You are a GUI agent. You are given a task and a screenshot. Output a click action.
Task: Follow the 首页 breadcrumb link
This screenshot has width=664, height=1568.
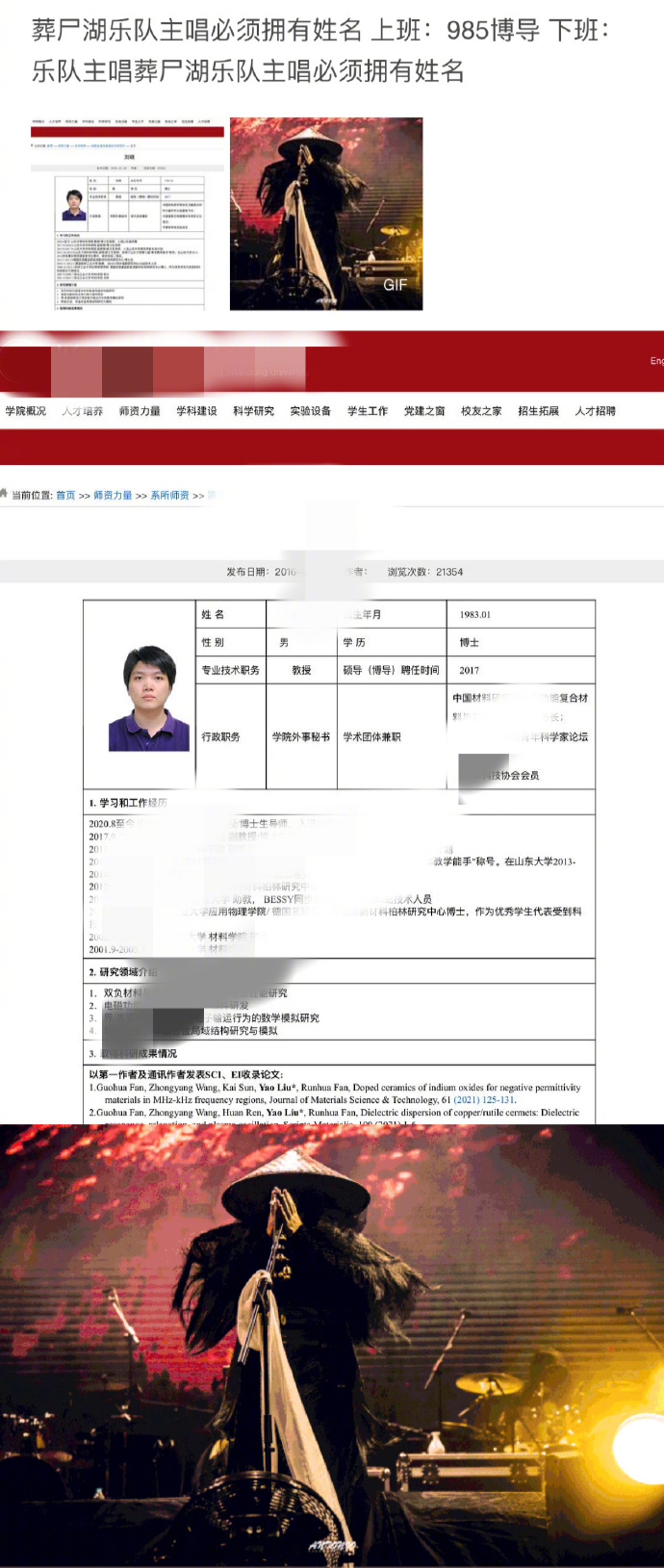(x=65, y=496)
